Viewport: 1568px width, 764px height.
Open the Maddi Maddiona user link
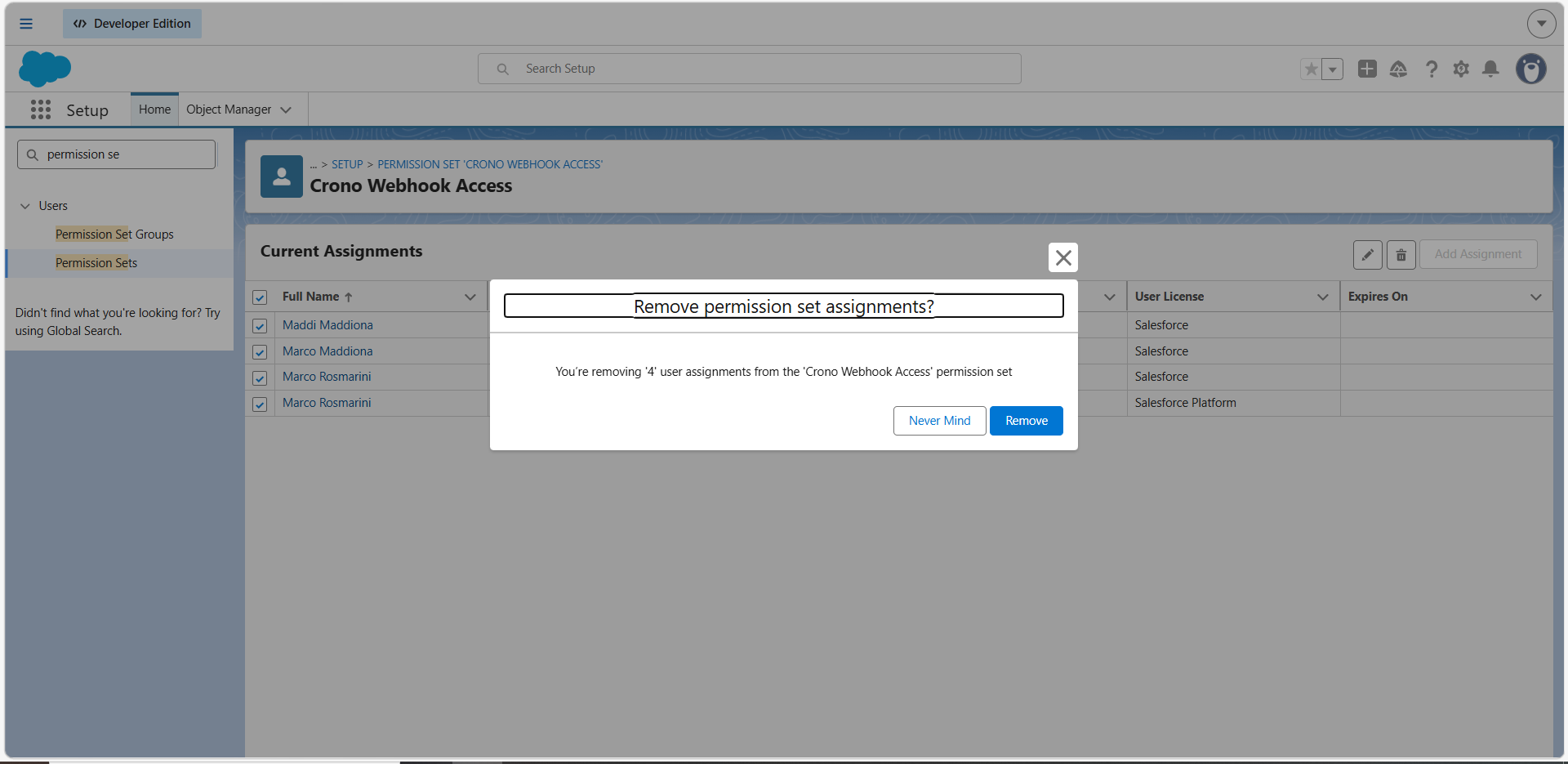(x=327, y=325)
